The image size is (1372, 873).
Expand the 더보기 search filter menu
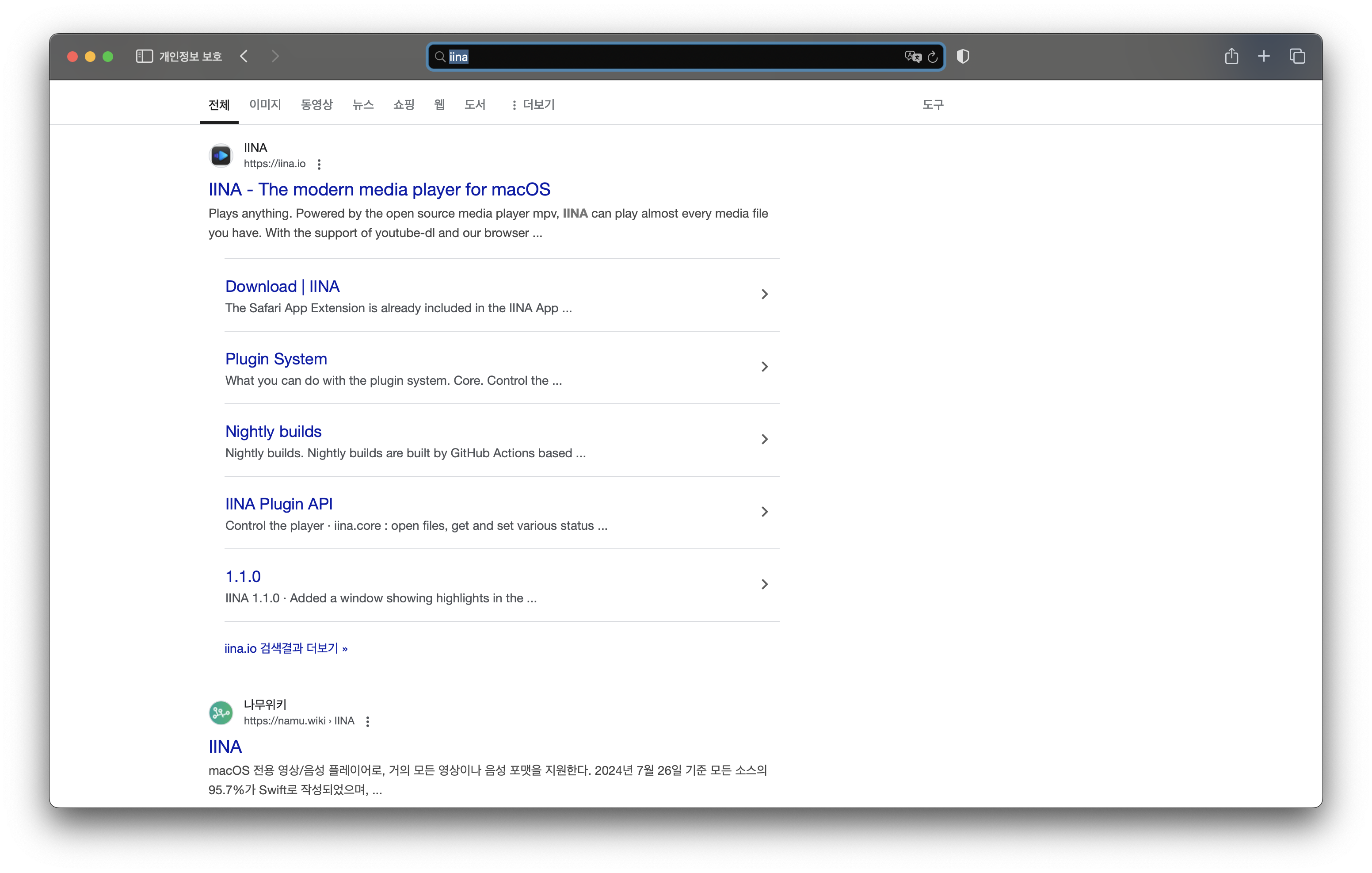533,105
